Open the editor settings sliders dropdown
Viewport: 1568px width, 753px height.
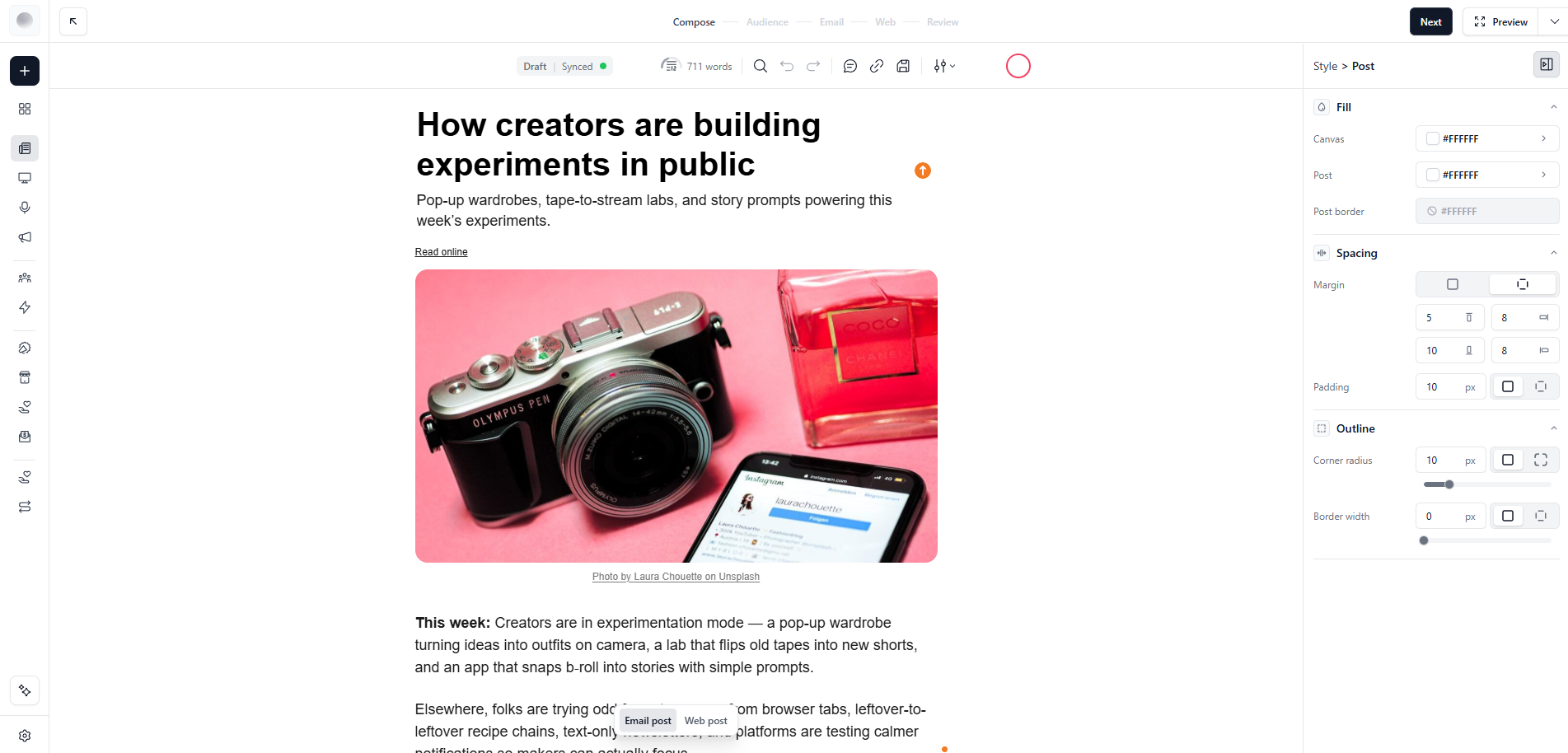pyautogui.click(x=944, y=66)
